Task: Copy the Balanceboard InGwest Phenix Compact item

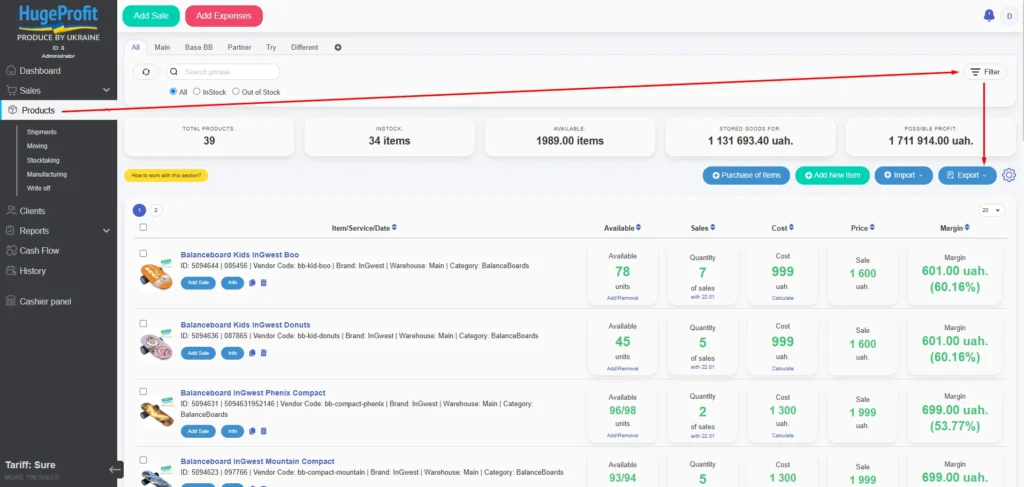Action: point(252,431)
